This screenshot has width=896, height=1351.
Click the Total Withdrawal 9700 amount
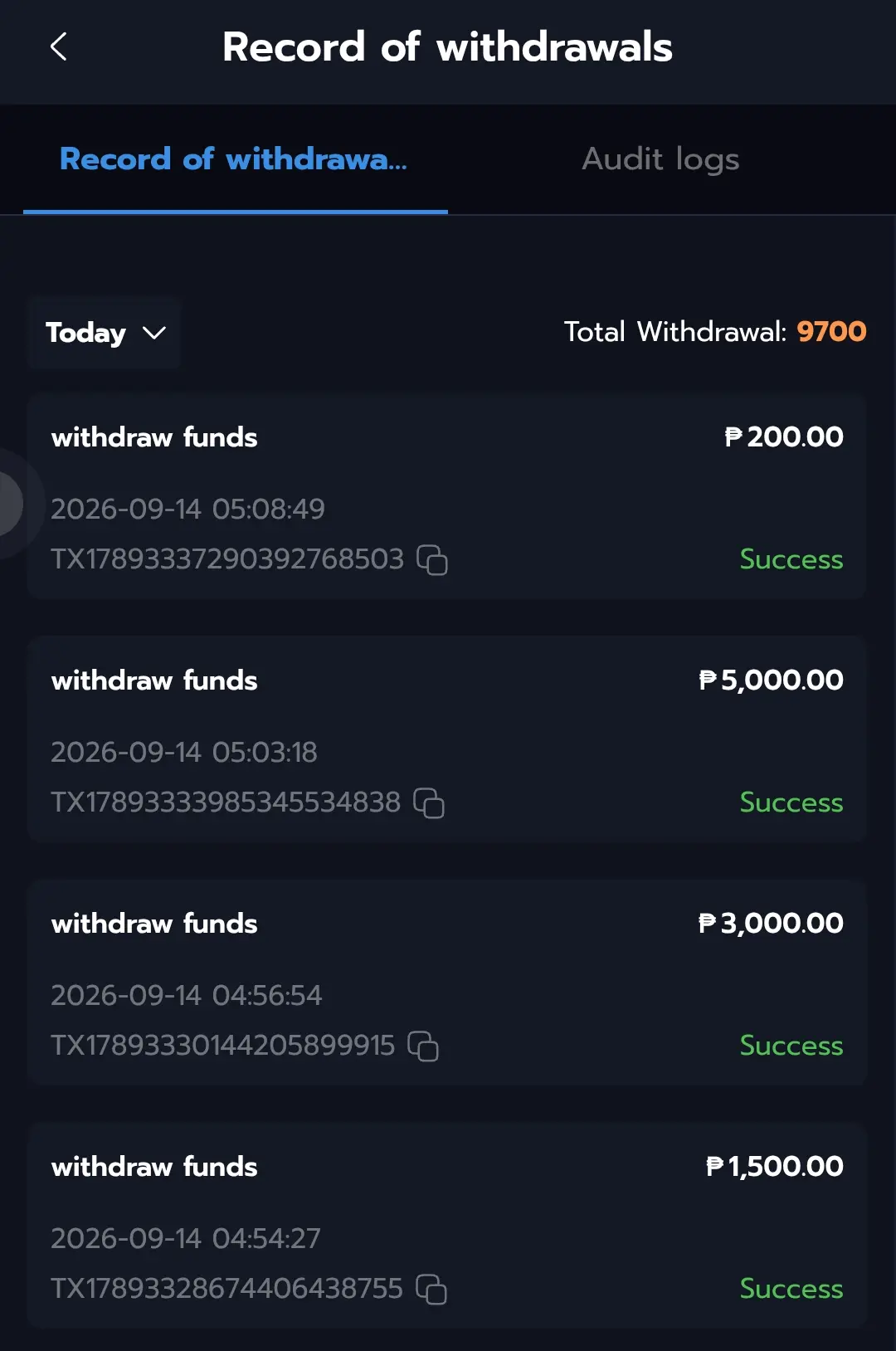pyautogui.click(x=831, y=332)
